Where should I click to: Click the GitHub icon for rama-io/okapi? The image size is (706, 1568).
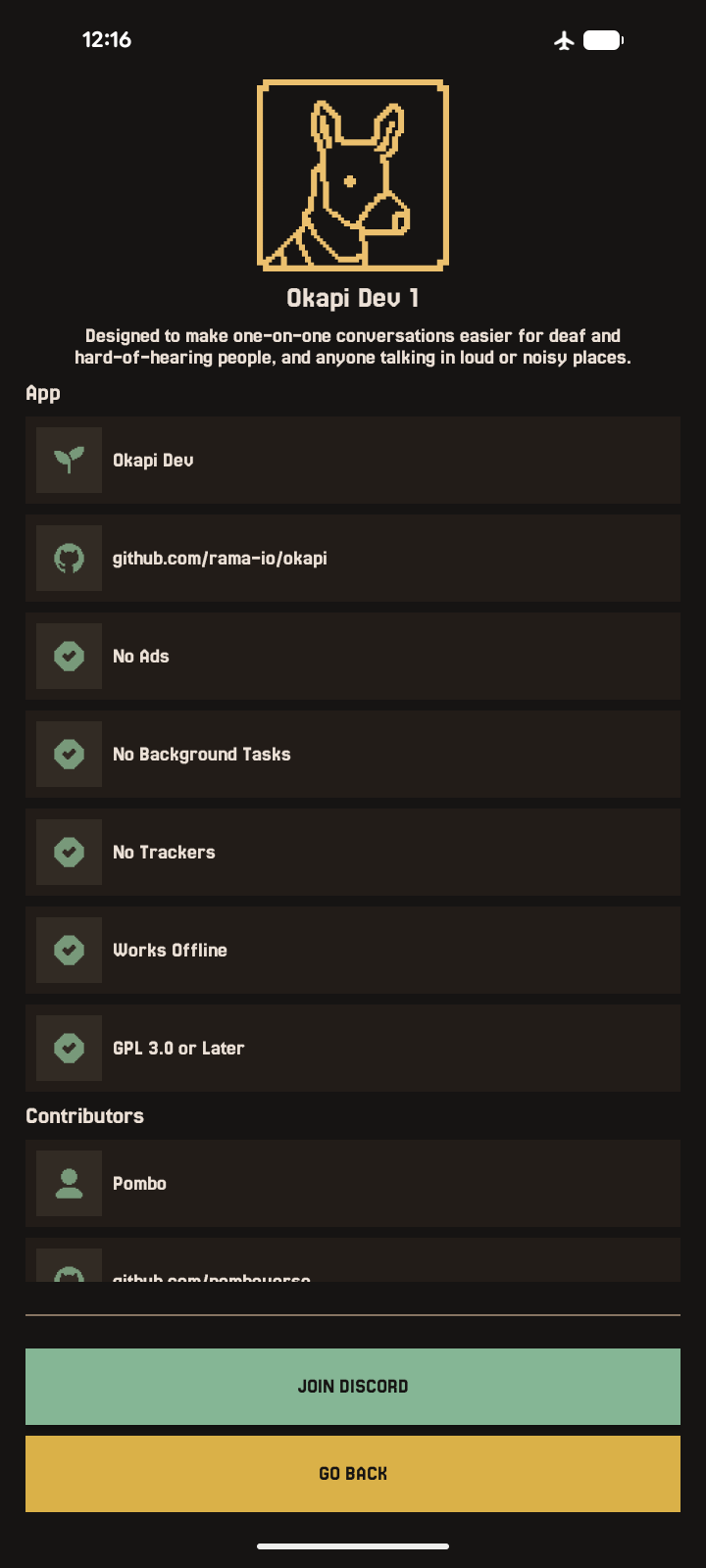69,558
